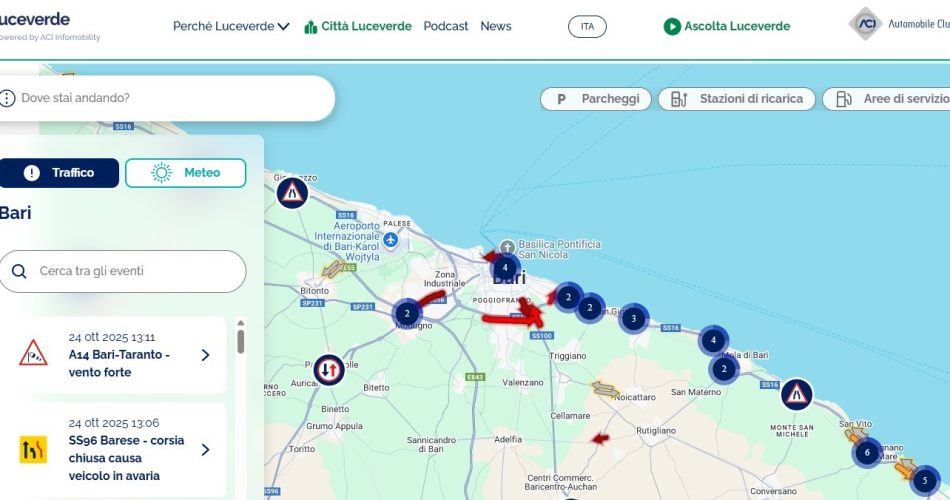Viewport: 950px width, 500px height.
Task: Open Città Luceverde page
Action: pyautogui.click(x=358, y=26)
